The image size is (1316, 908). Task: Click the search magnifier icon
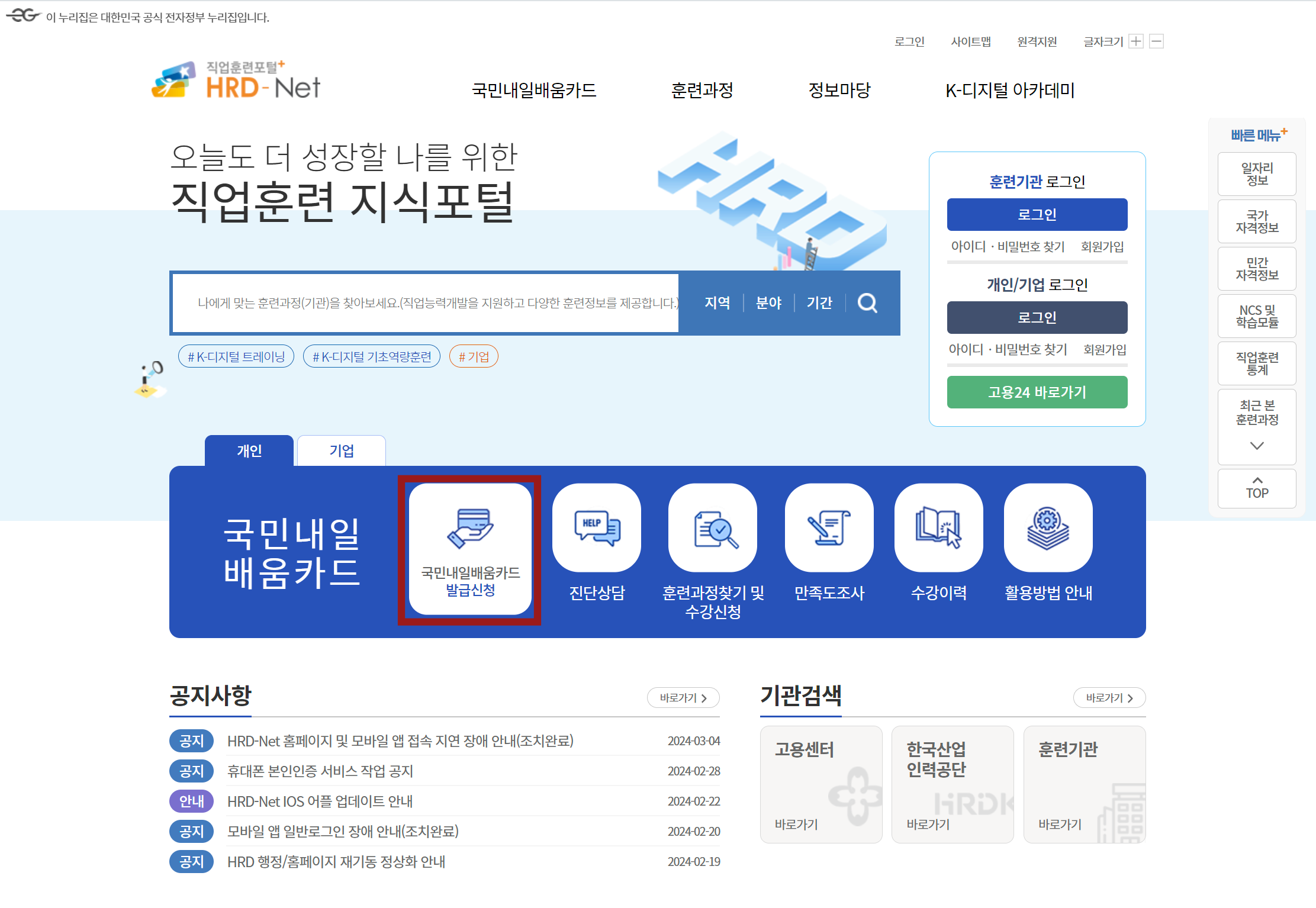[867, 303]
